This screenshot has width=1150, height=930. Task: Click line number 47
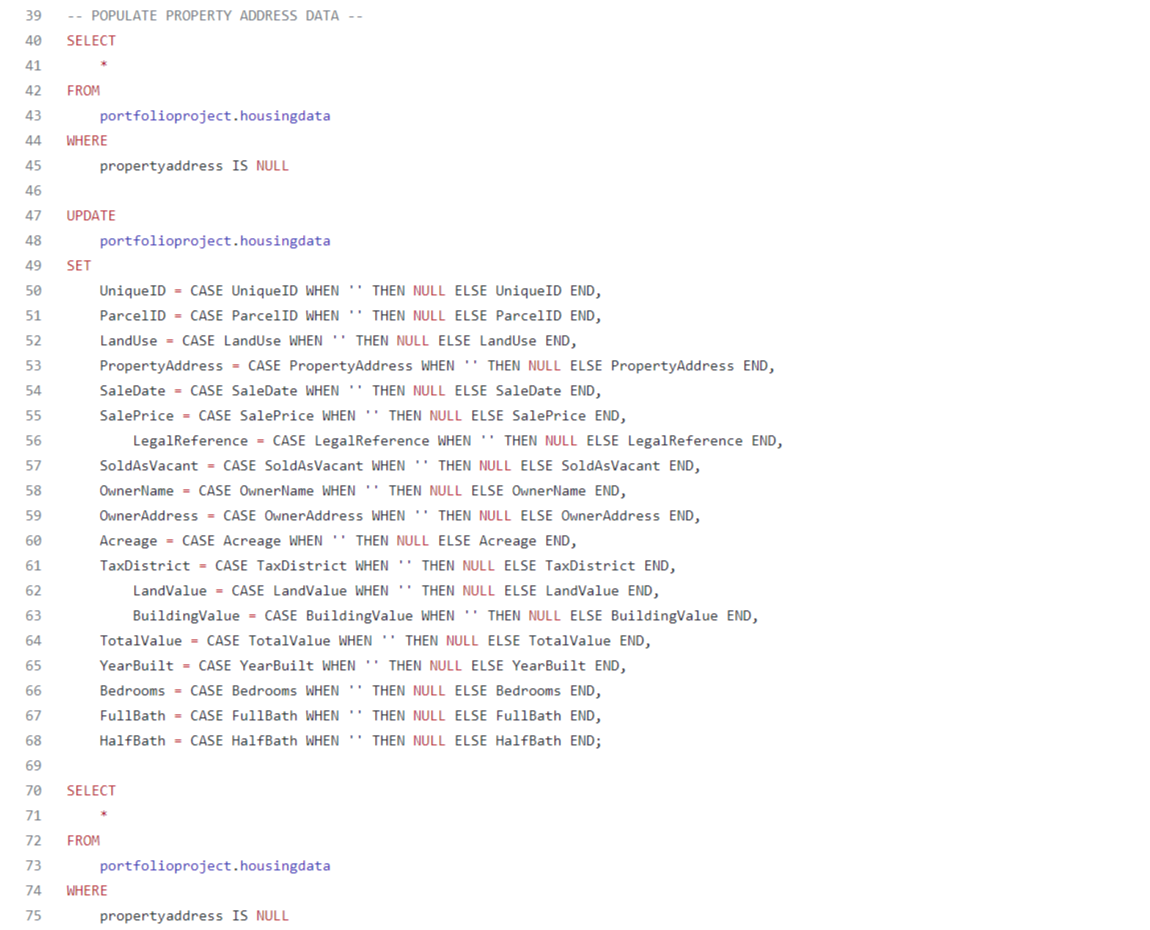point(33,216)
